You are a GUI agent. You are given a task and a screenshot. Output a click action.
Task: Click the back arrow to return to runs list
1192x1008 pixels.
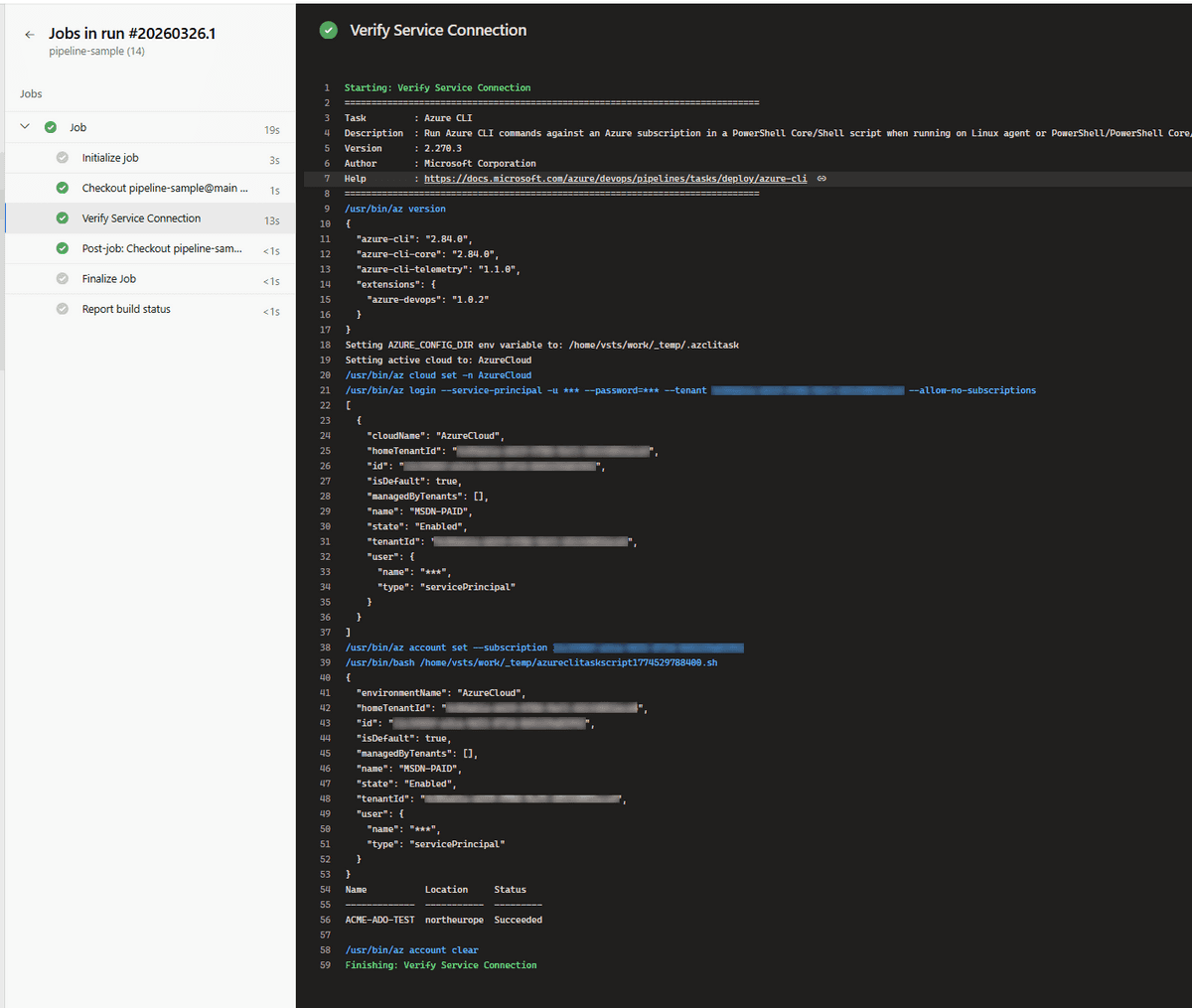(x=30, y=33)
